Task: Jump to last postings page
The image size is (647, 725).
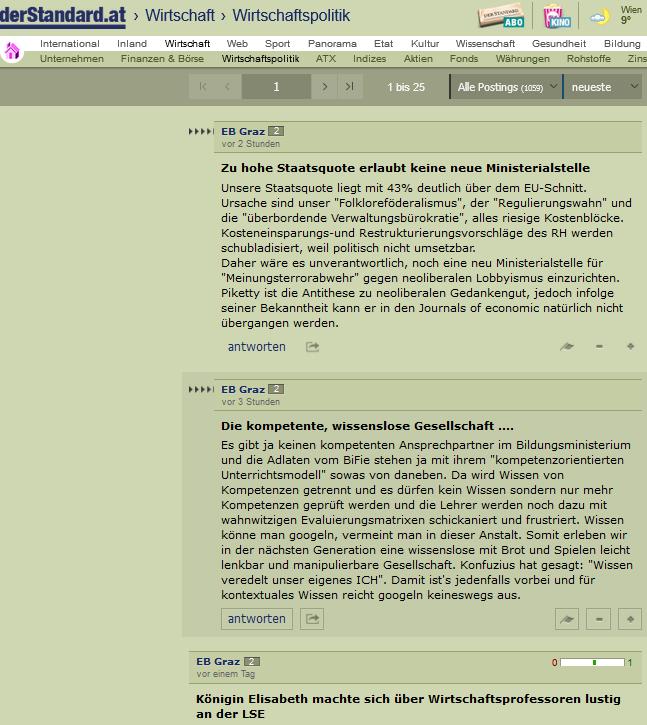Action: (350, 86)
